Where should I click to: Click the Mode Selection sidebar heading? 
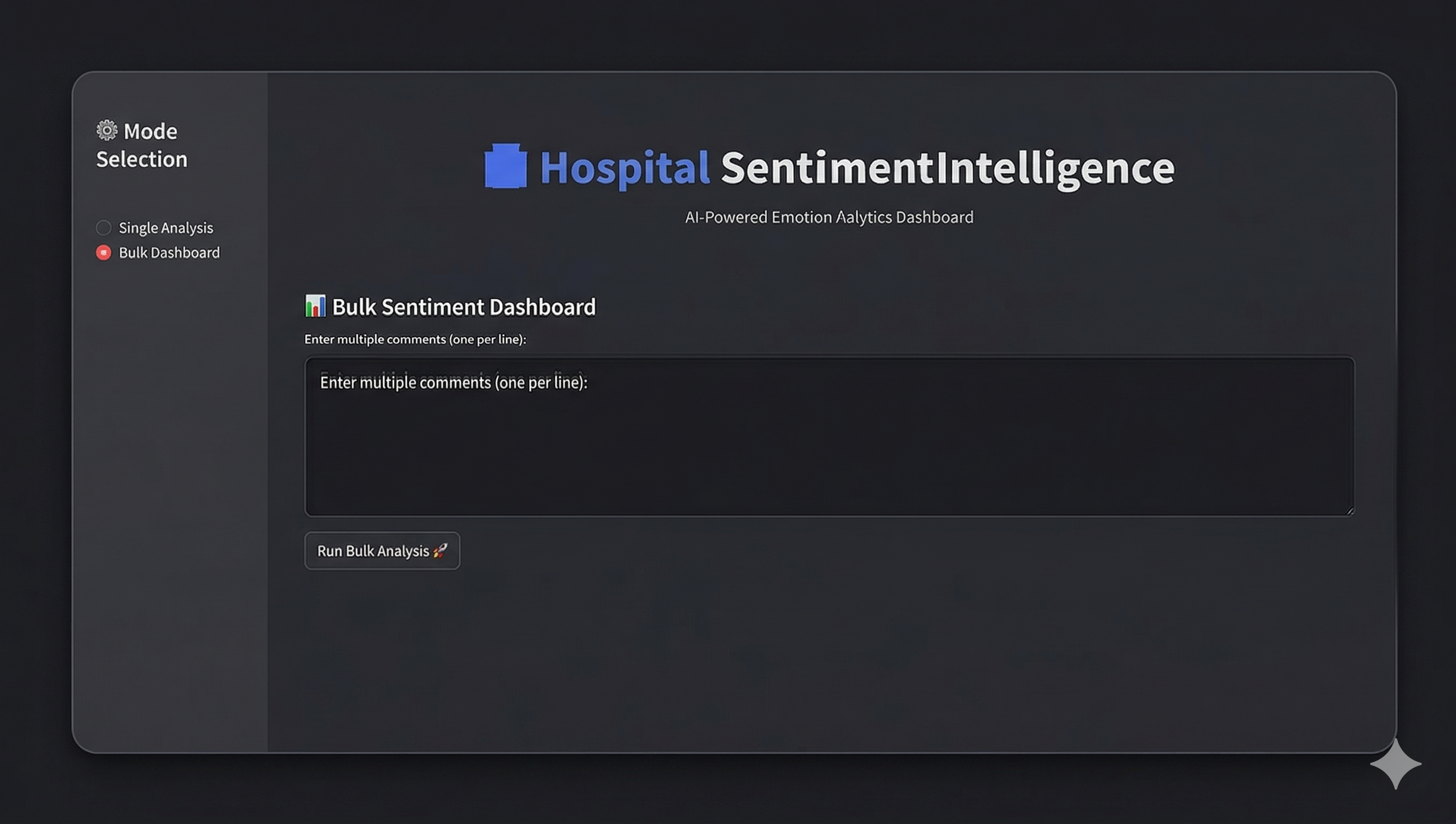click(142, 144)
